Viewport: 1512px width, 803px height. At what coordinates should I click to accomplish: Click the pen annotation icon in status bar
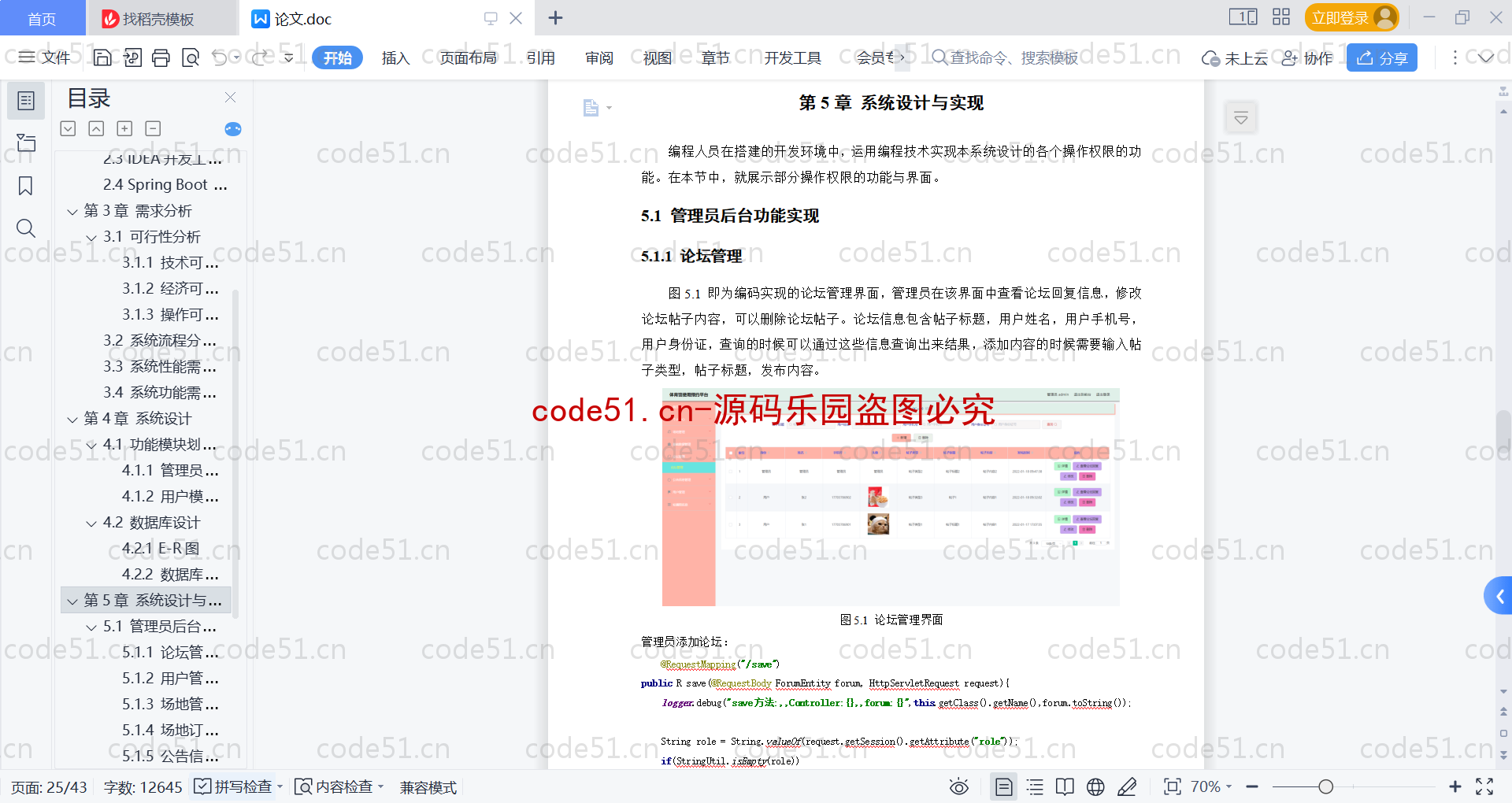pyautogui.click(x=1127, y=786)
